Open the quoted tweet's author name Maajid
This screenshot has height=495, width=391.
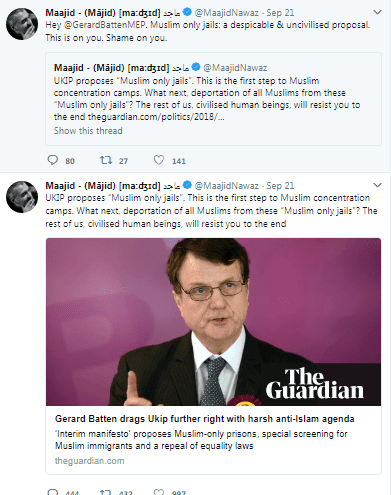pyautogui.click(x=69, y=68)
